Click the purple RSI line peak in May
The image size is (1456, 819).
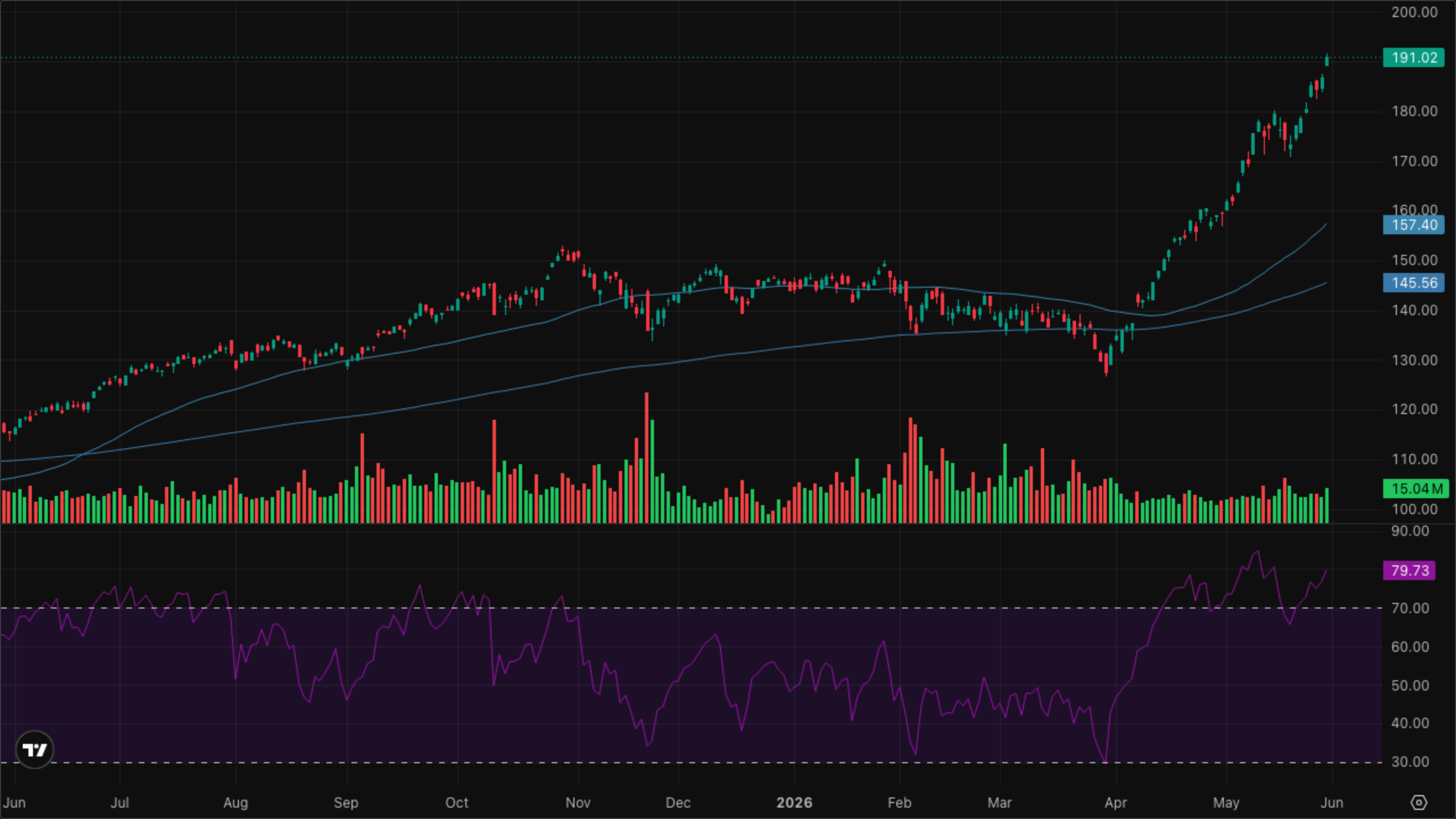(1258, 551)
